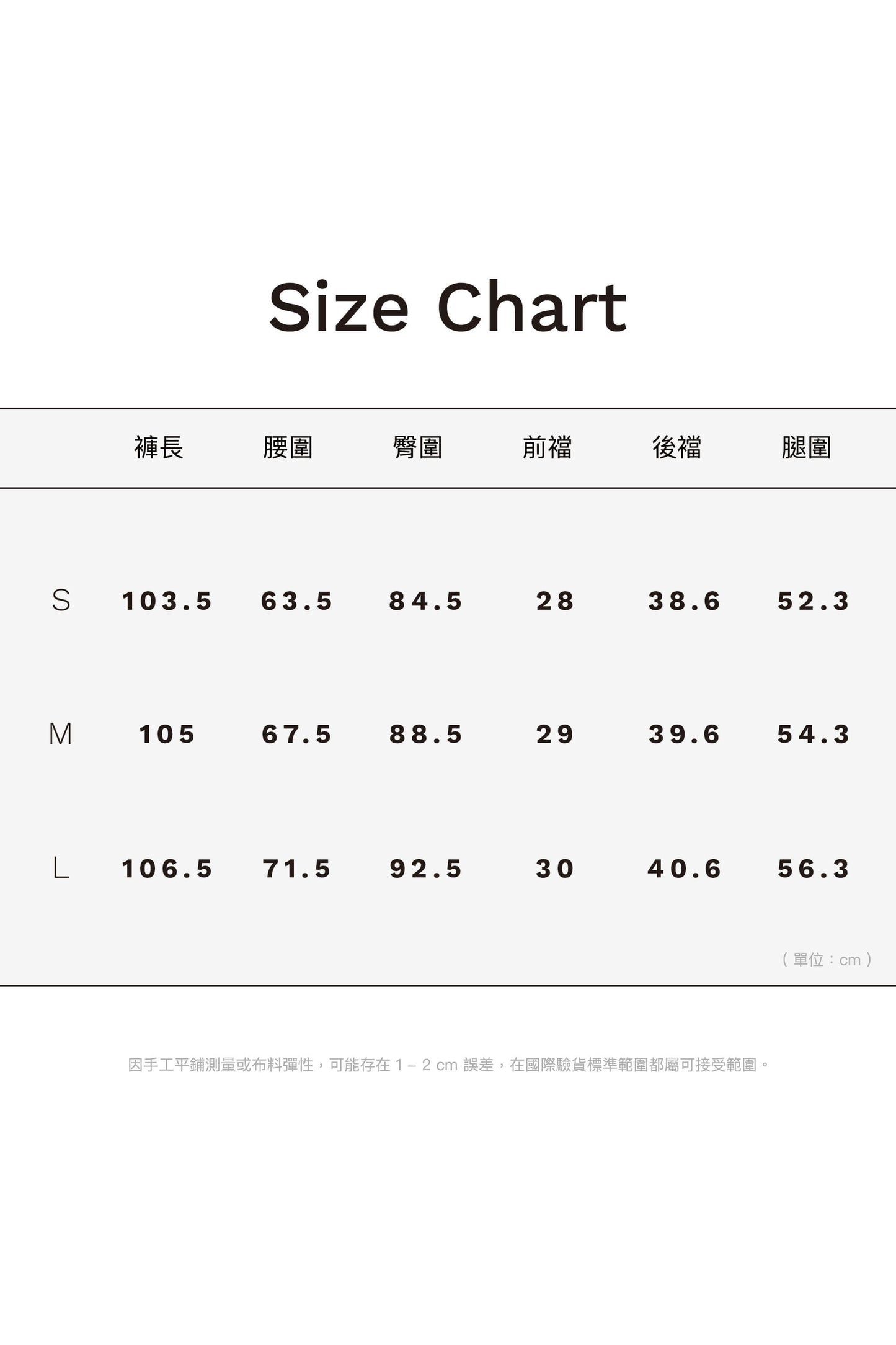Click the 28 front rise value
Image resolution: width=896 pixels, height=1345 pixels.
pos(555,601)
